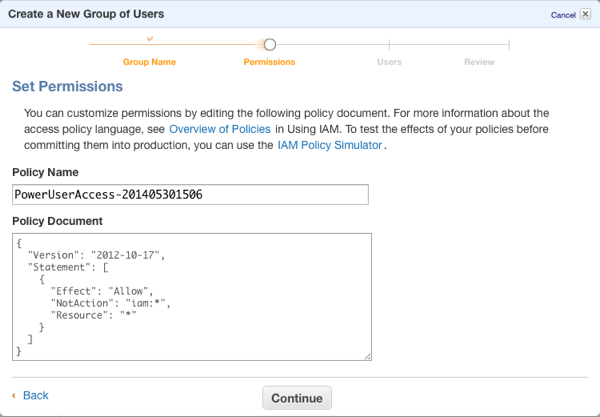Click the "Resource": "*" line
Screen dimensions: 600x417
click(x=94, y=315)
